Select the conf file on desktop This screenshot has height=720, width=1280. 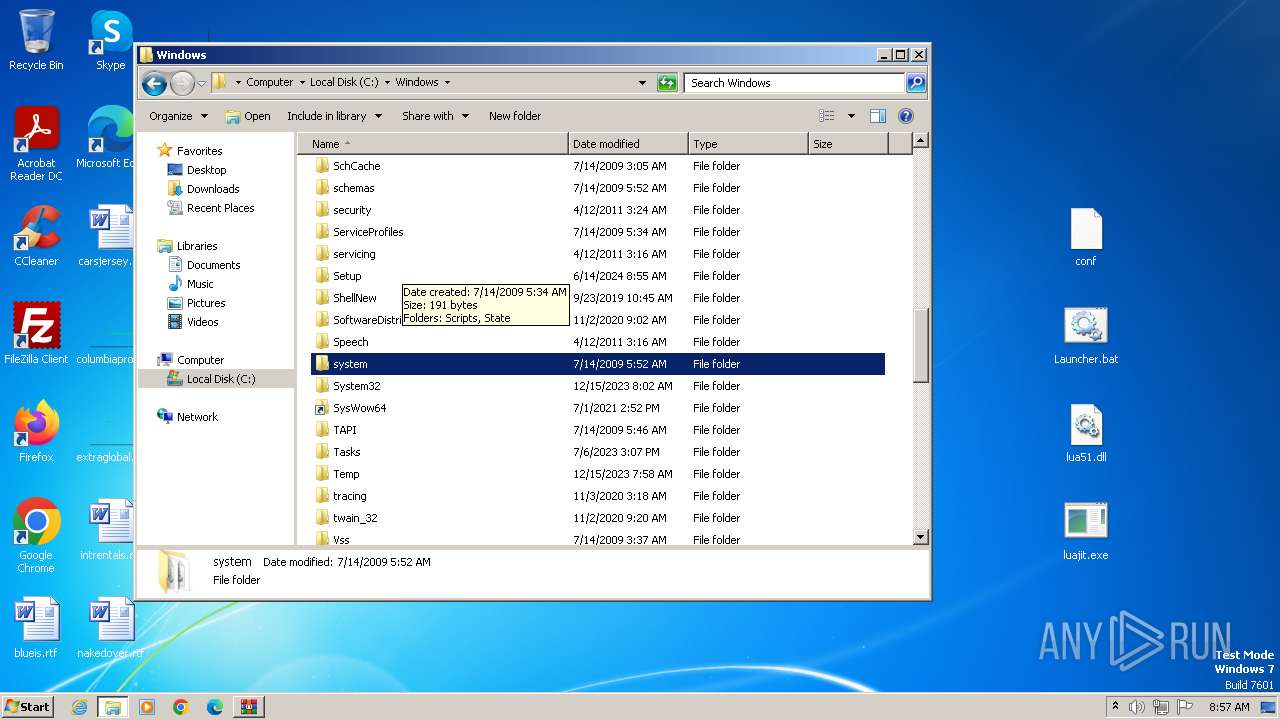click(x=1086, y=237)
